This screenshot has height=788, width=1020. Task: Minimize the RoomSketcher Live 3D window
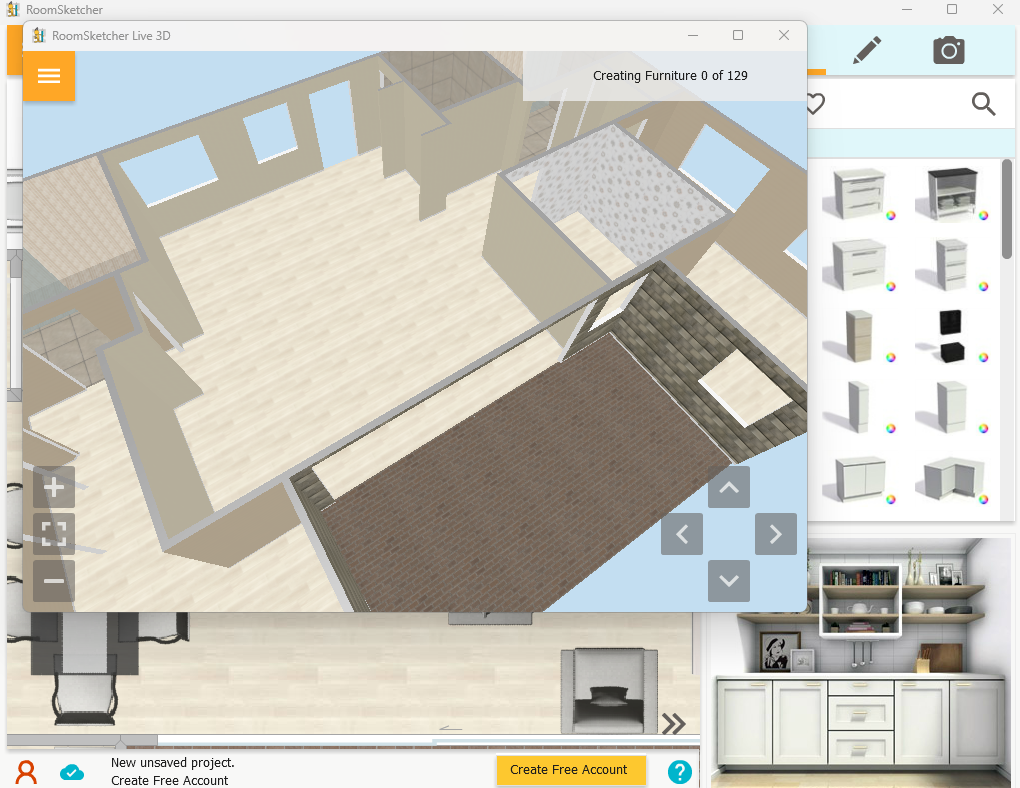point(693,35)
